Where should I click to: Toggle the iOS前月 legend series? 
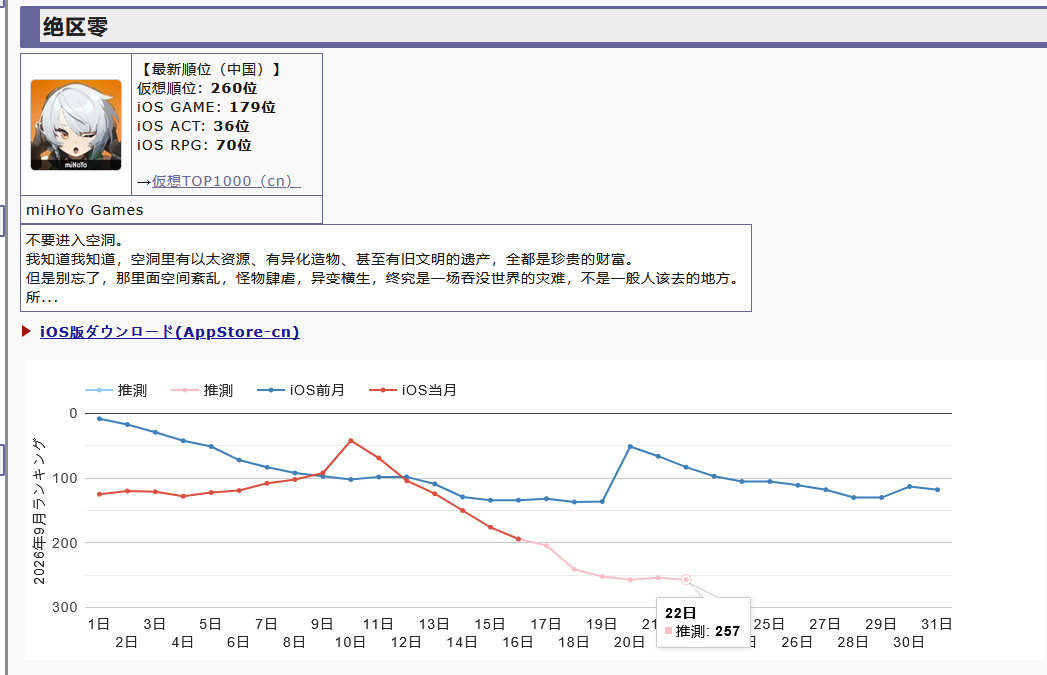[301, 390]
